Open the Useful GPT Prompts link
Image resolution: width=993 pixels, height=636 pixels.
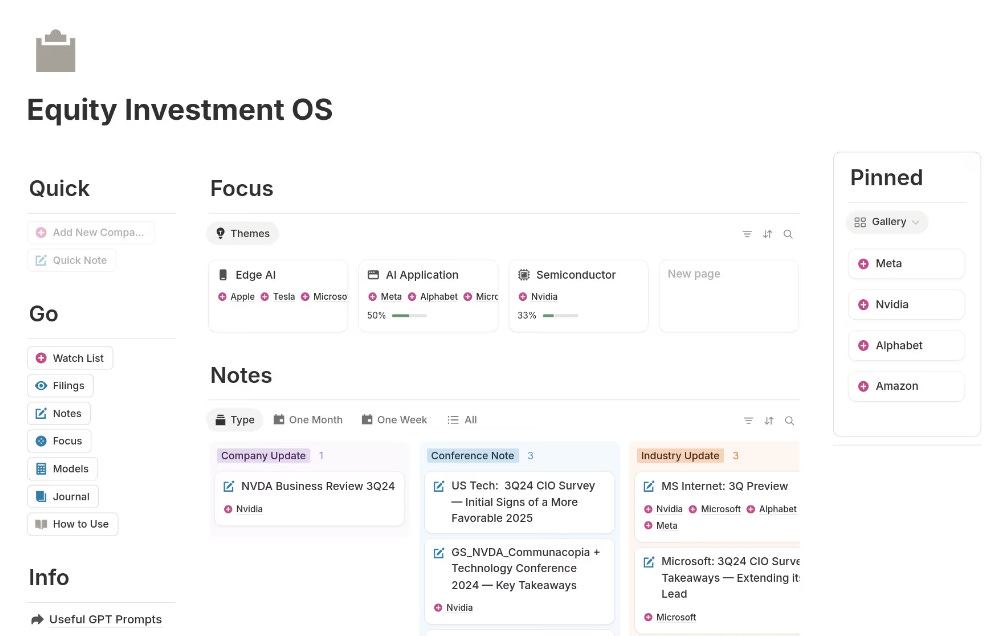pyautogui.click(x=105, y=620)
